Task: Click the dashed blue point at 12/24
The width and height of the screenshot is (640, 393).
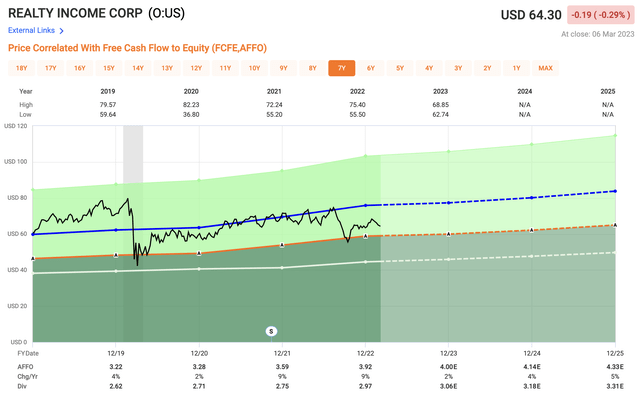Action: (531, 198)
